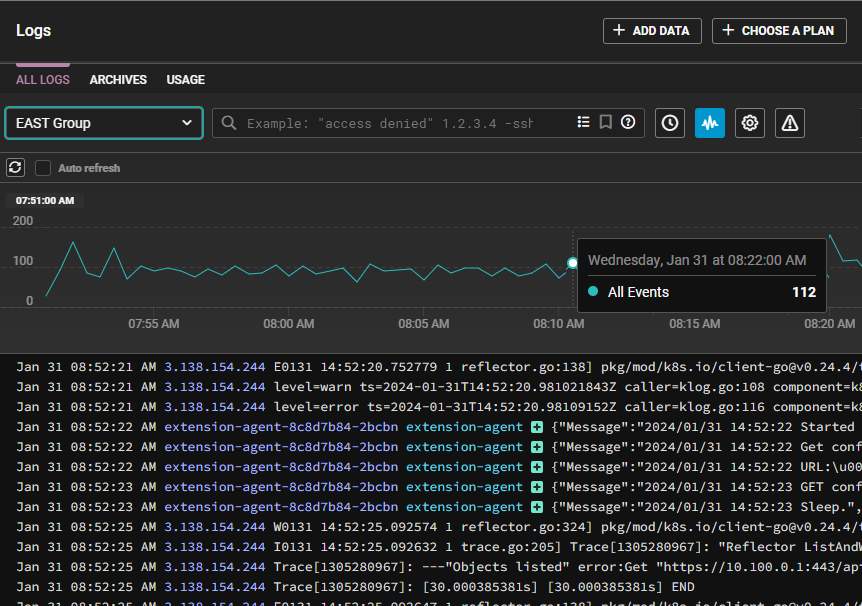Open log settings gear icon

(x=750, y=123)
